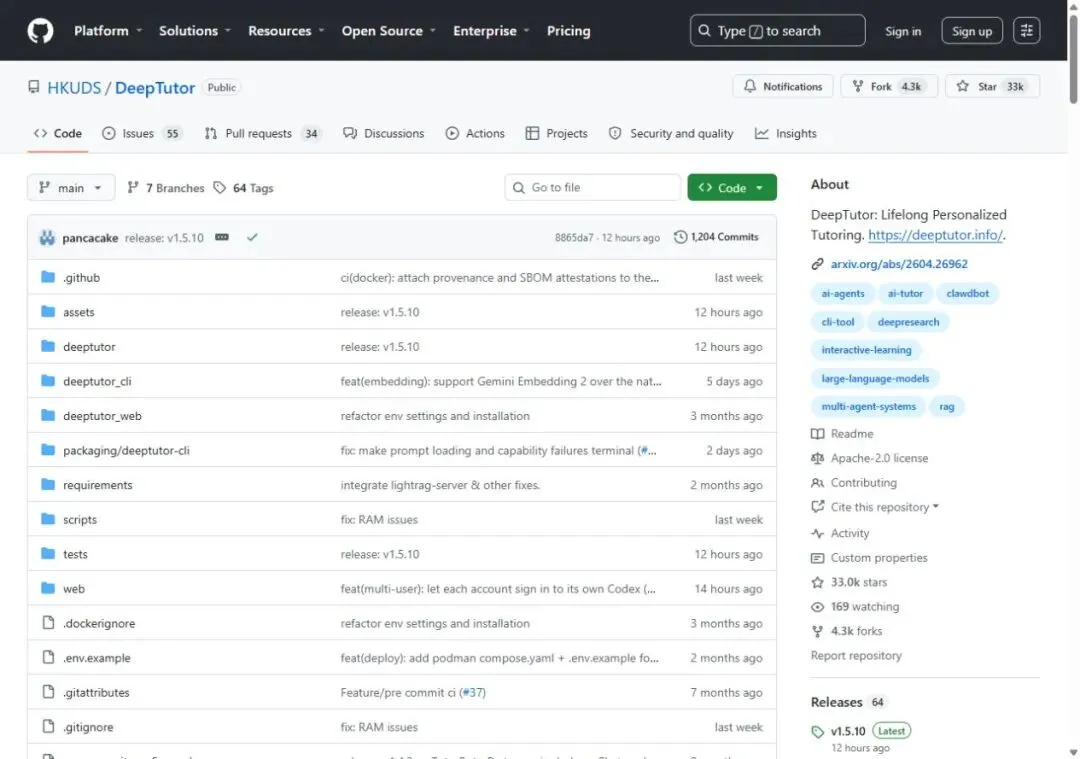Screen dimensions: 1080x759
Task: Click the star icon beside 33.0k stars
Action: [x=817, y=583]
